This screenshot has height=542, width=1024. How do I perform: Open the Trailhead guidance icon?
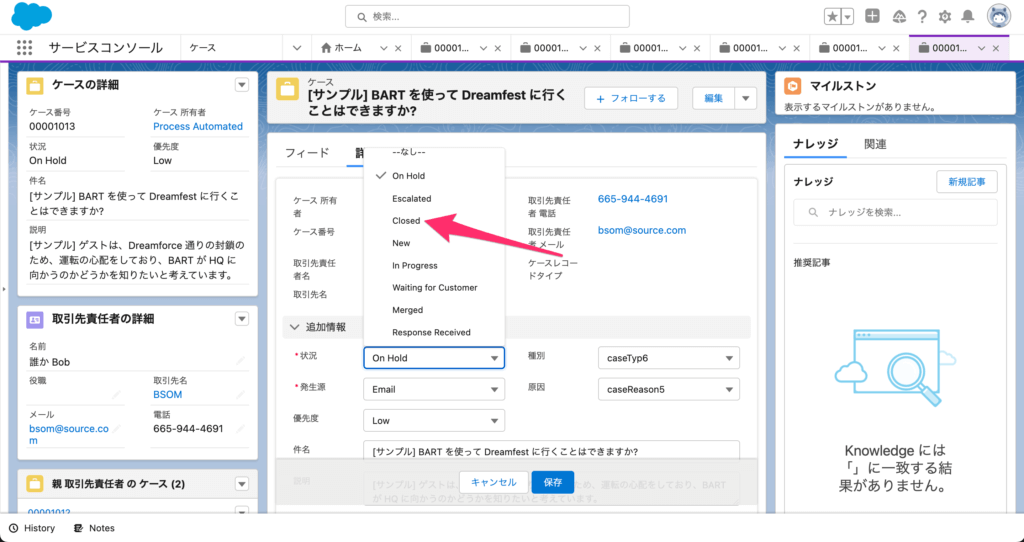tap(899, 17)
